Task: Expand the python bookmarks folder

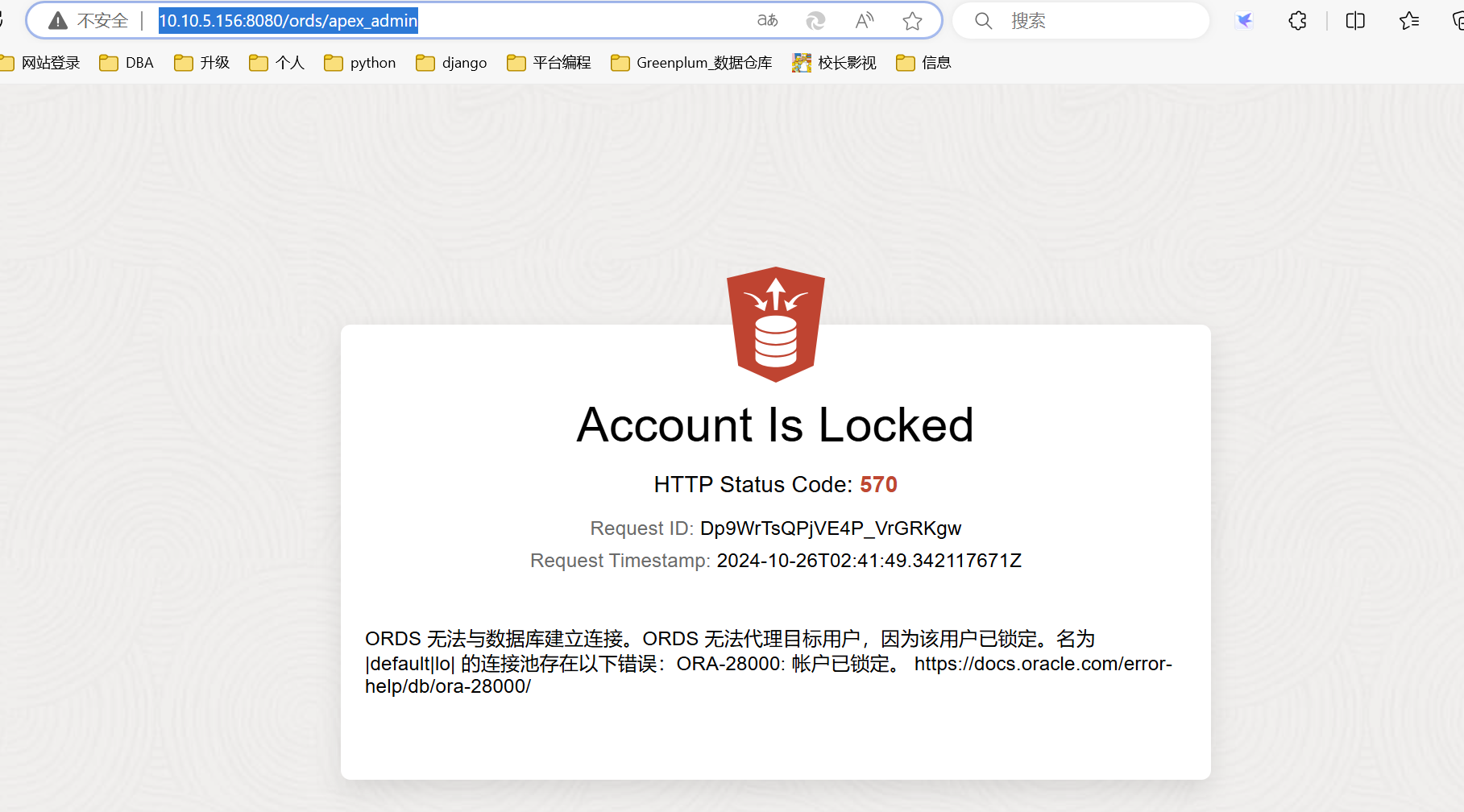Action: coord(360,63)
